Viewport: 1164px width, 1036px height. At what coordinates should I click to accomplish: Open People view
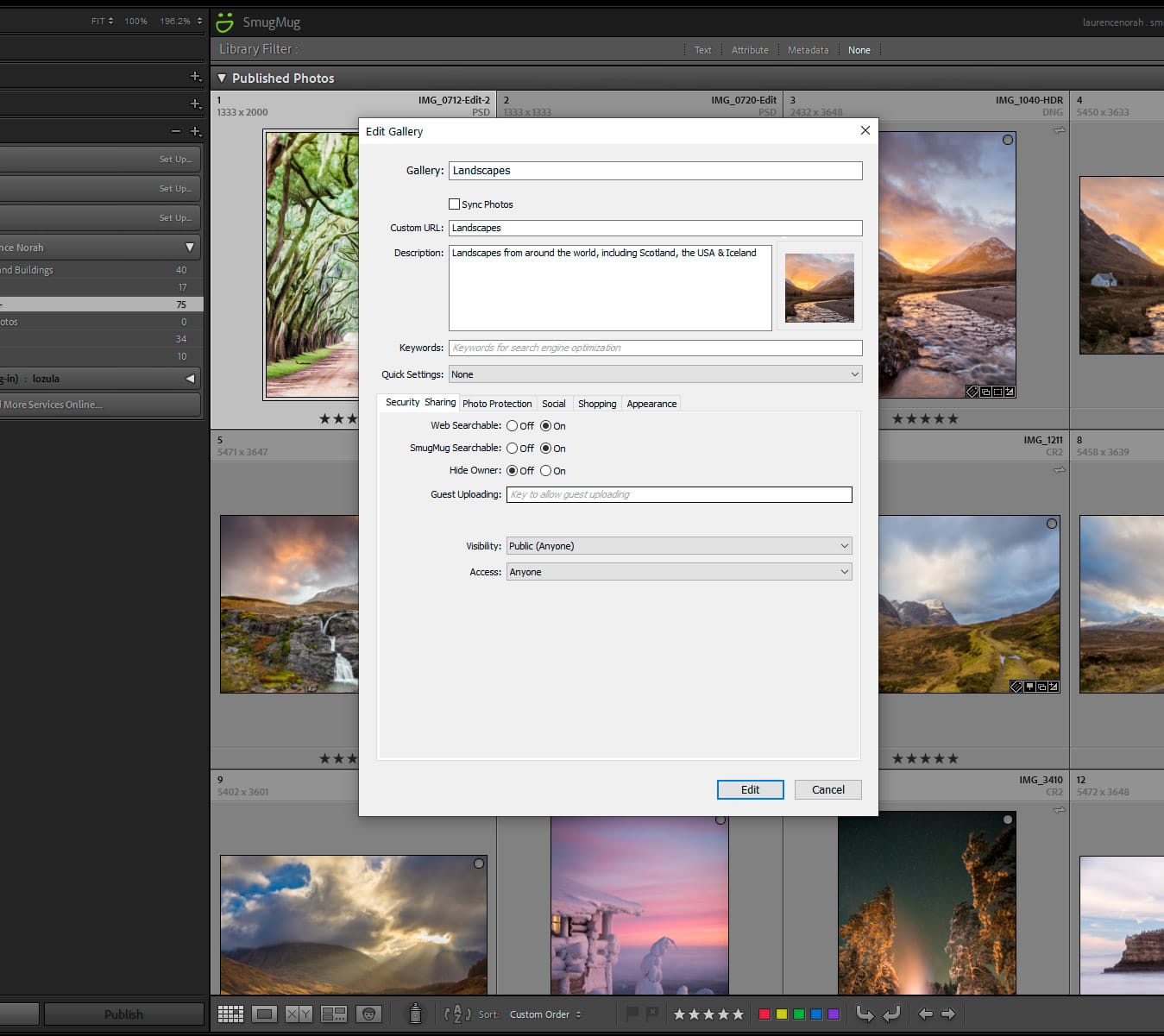(x=369, y=1014)
